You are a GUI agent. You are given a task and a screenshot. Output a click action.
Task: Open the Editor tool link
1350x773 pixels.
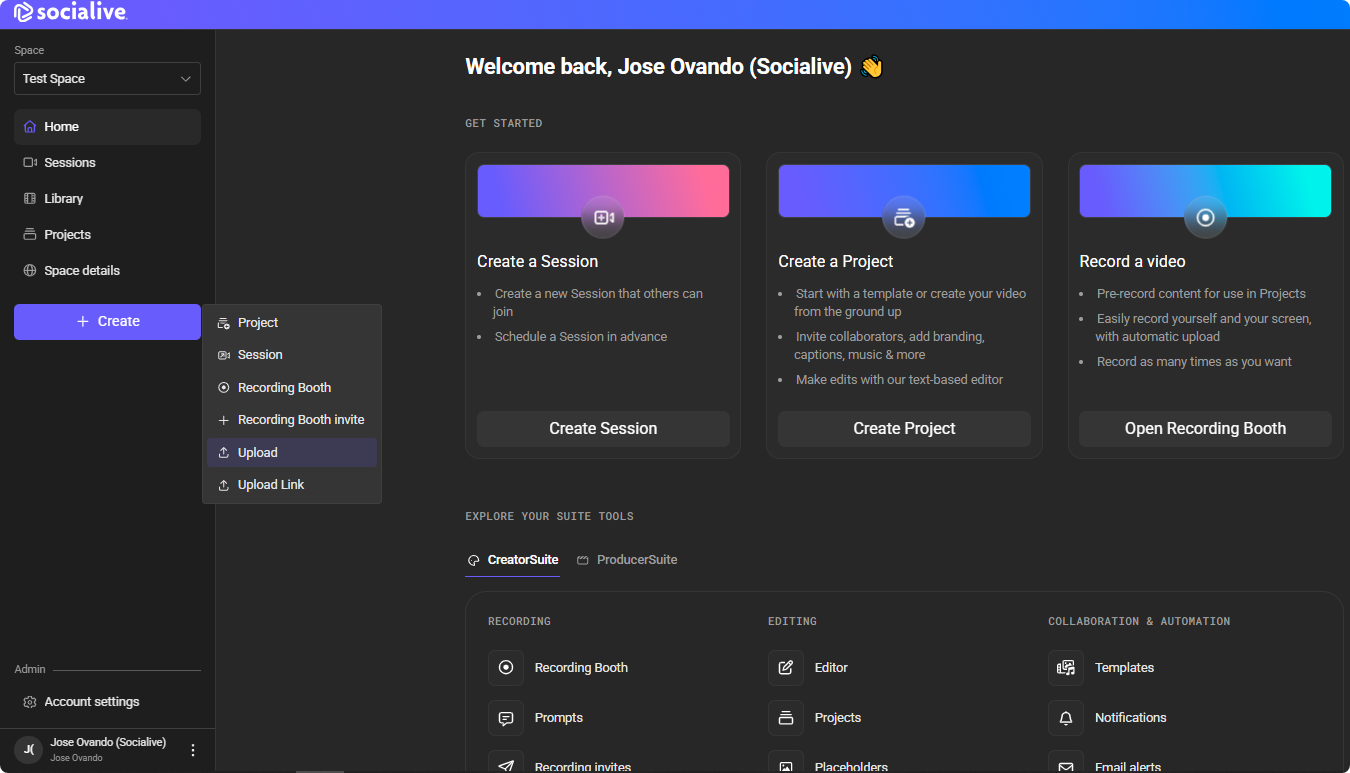(x=831, y=668)
